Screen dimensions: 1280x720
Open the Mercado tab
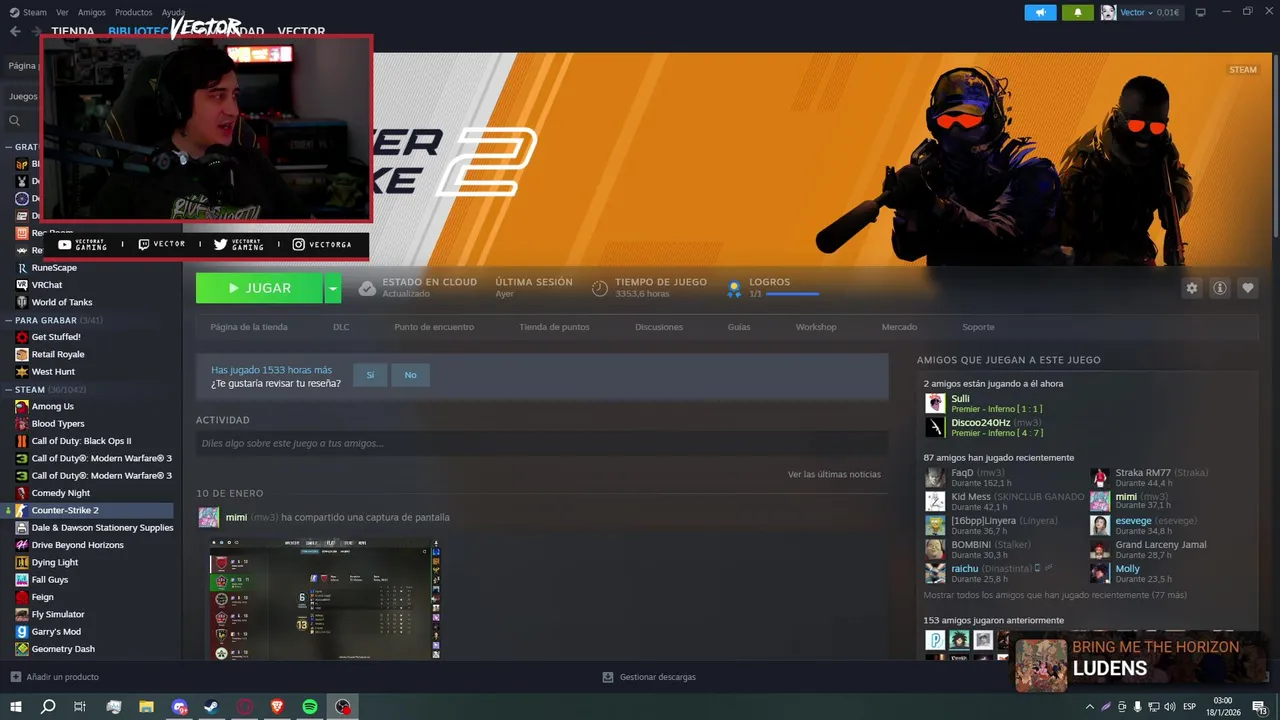(x=899, y=327)
